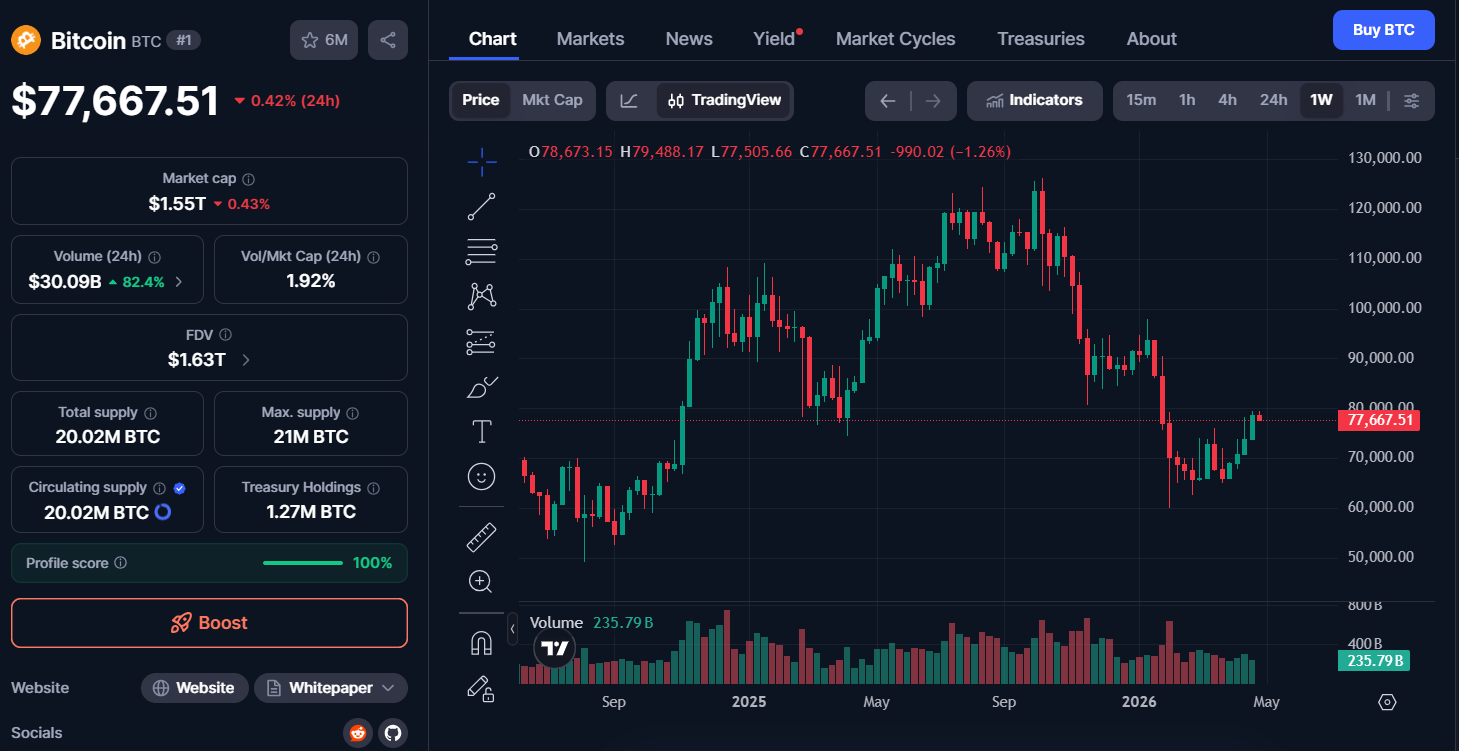Select the ruler measure tool
Image resolution: width=1459 pixels, height=751 pixels.
click(481, 537)
